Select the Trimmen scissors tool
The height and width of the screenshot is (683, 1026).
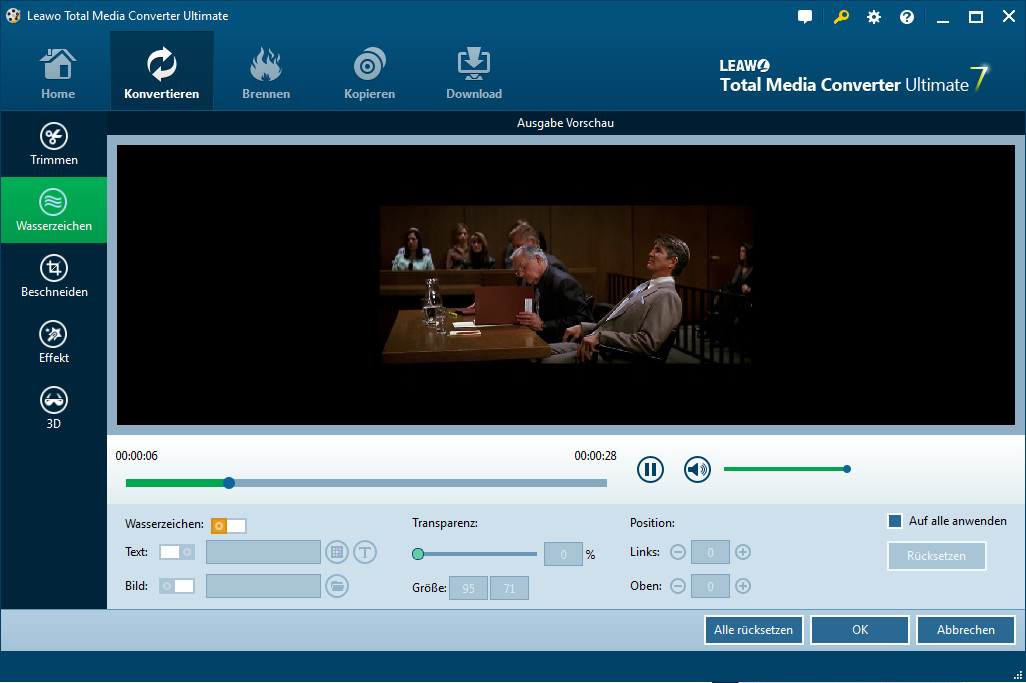54,144
